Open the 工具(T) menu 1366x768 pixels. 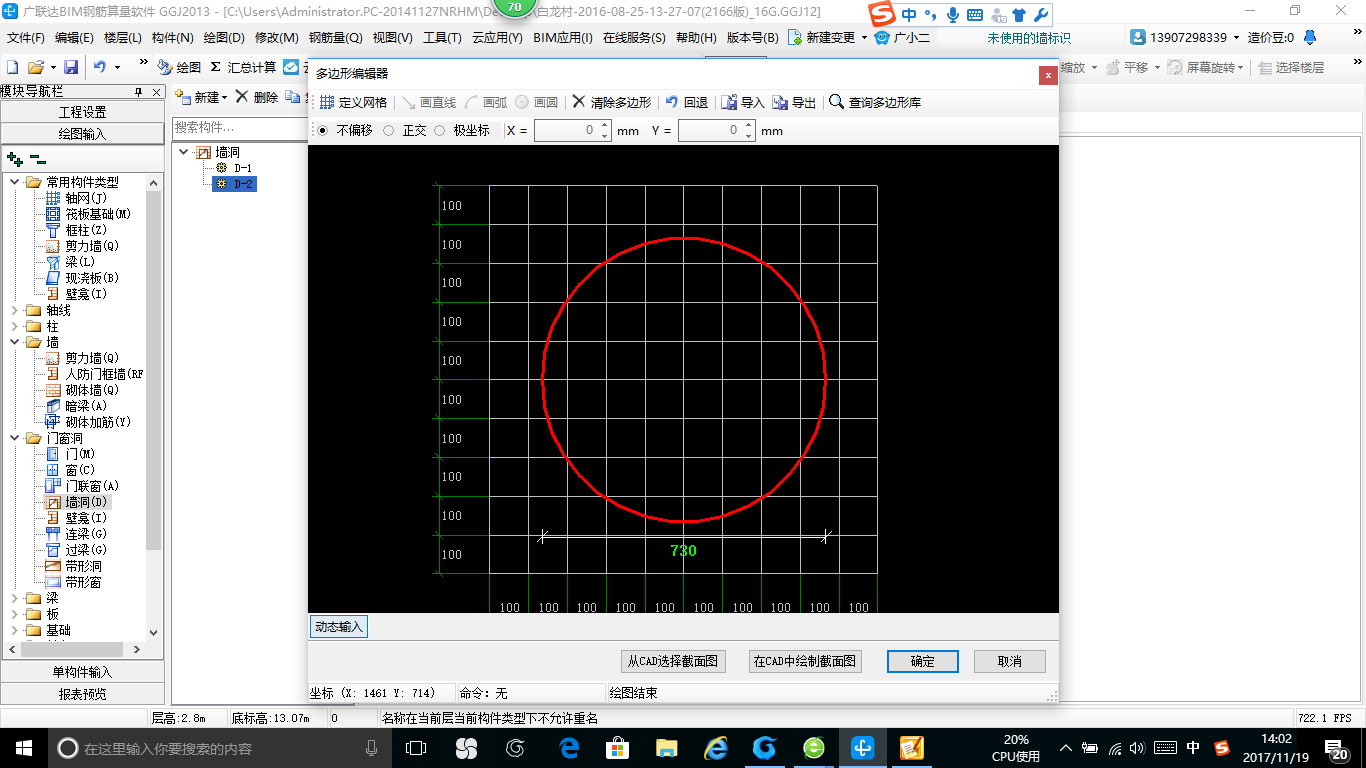(x=442, y=38)
